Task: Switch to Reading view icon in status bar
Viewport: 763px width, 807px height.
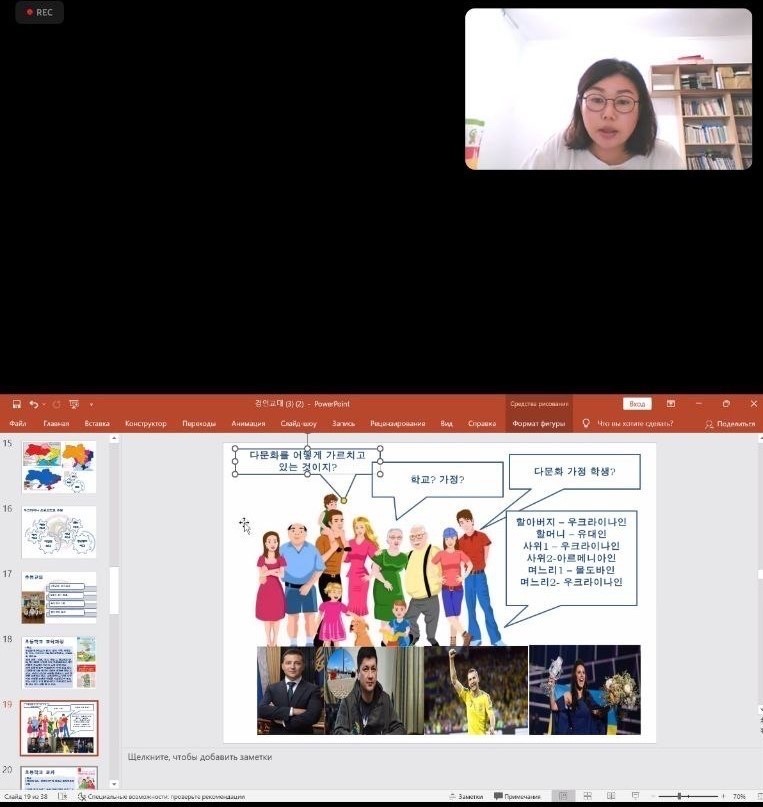Action: coord(611,796)
